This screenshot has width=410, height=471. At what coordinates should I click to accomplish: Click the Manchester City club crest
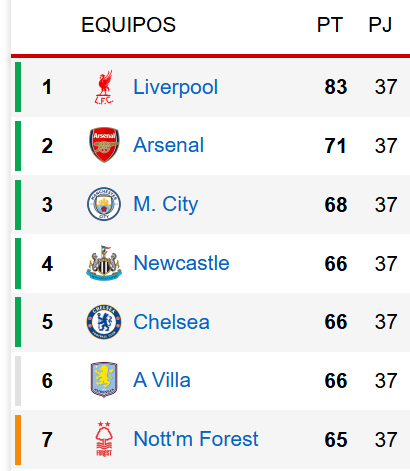[104, 204]
